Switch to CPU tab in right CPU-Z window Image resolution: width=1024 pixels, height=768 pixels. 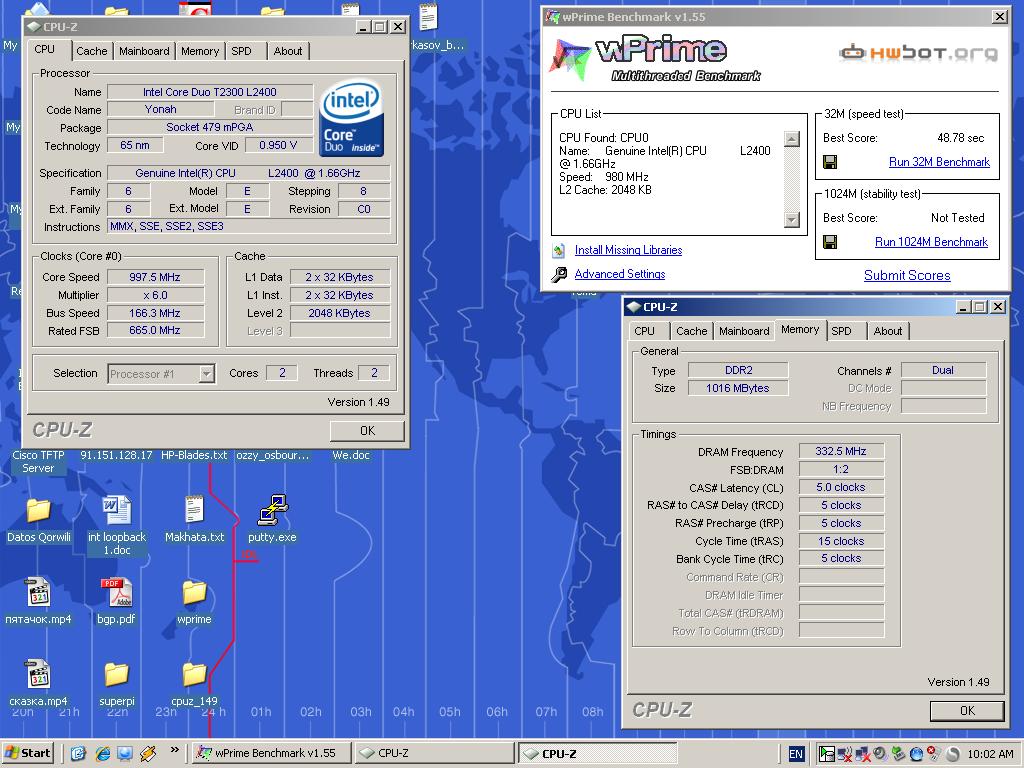tap(645, 331)
